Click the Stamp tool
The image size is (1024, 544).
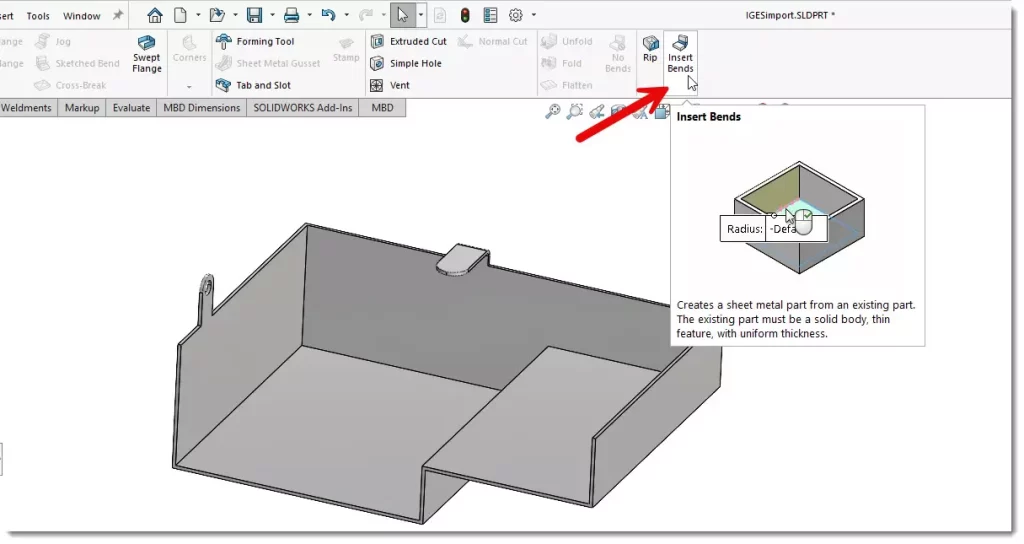tap(346, 50)
